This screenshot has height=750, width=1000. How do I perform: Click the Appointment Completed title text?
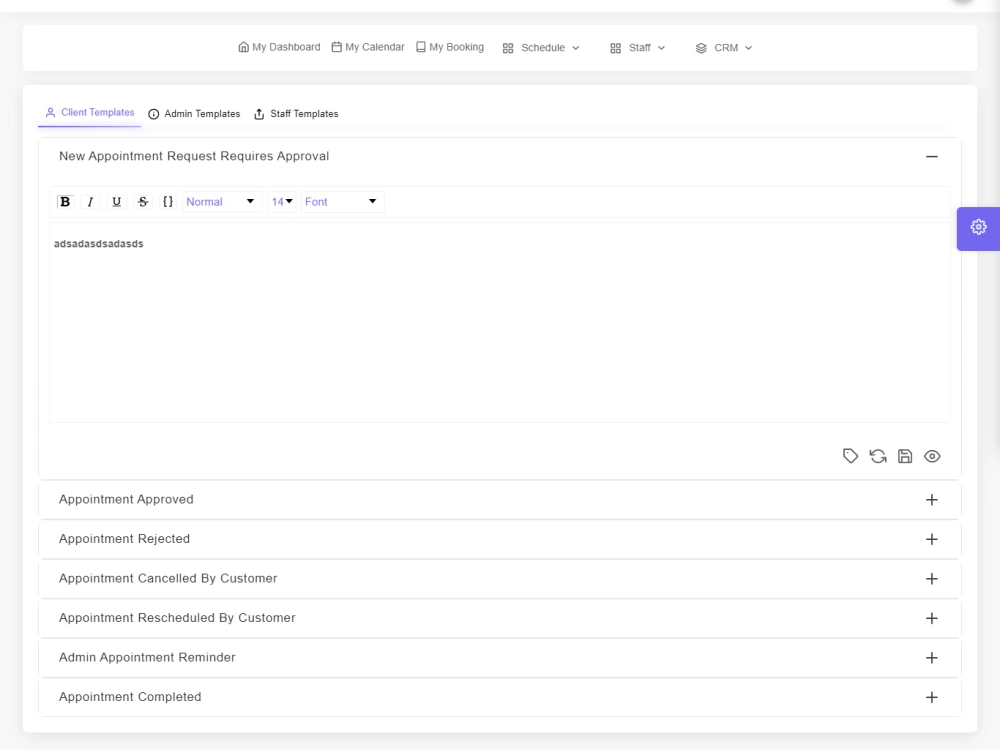[130, 697]
